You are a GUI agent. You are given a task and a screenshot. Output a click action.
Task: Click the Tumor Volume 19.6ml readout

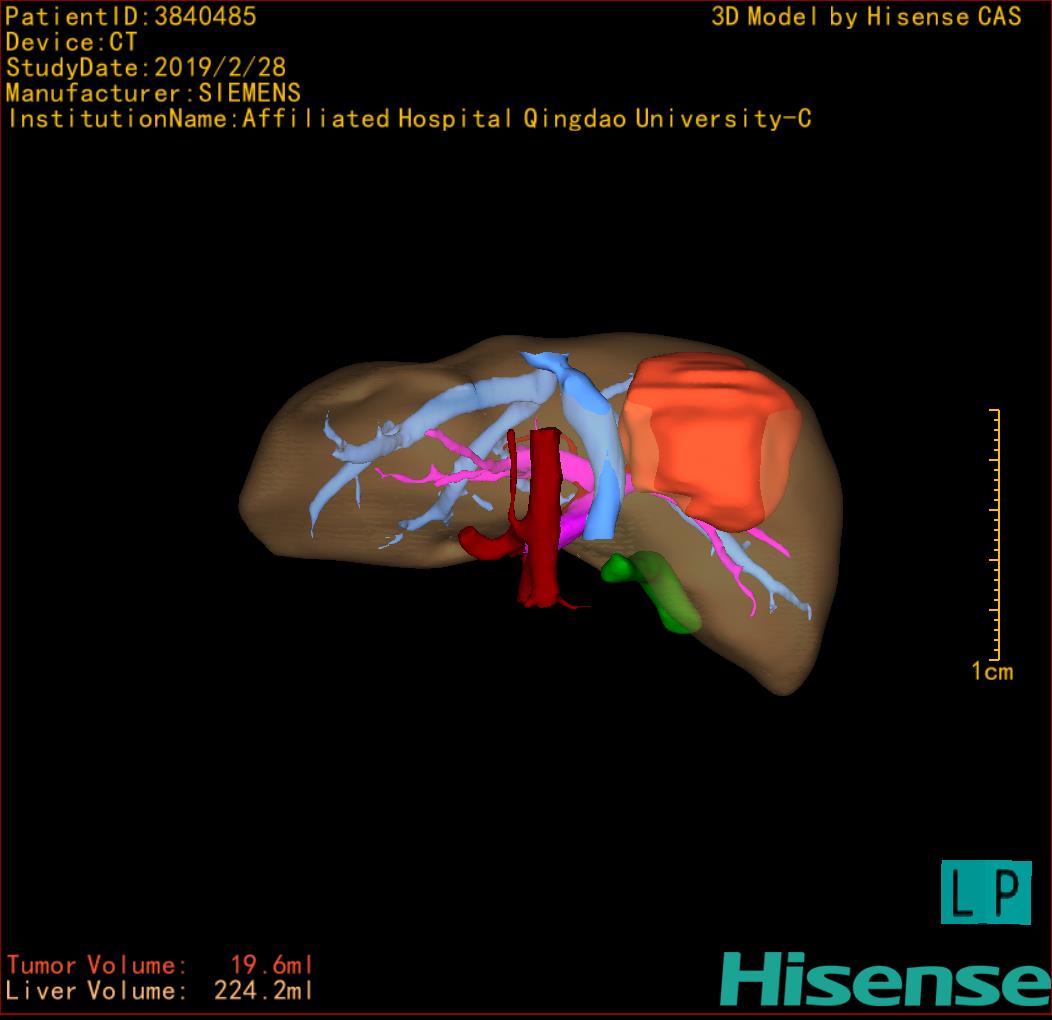(160, 966)
